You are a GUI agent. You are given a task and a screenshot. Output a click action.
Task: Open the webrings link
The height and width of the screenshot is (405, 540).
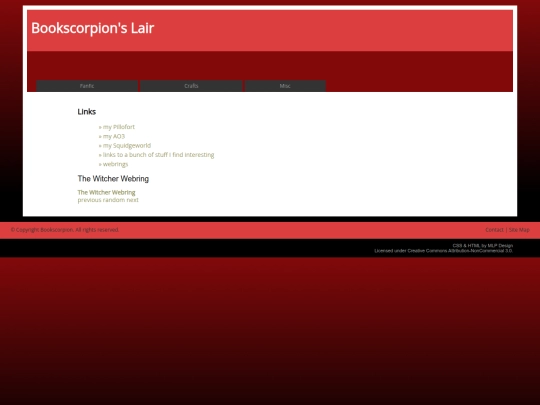[115, 164]
